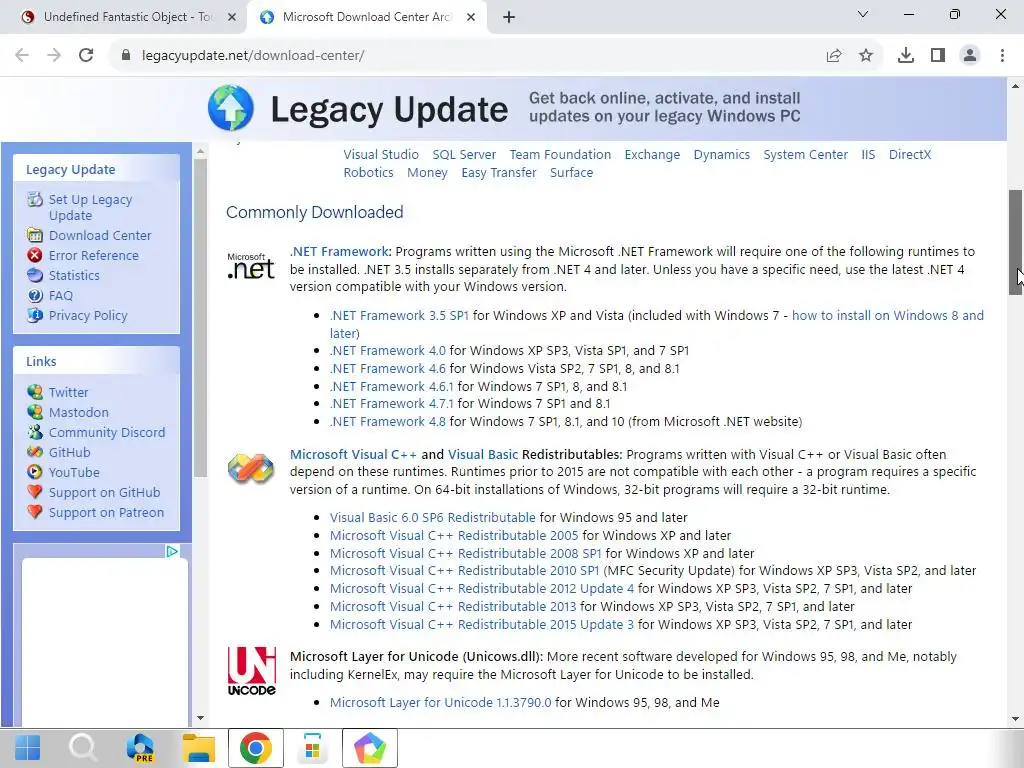The width and height of the screenshot is (1024, 768).
Task: Click the Chrome icon in the taskbar
Action: [x=255, y=748]
